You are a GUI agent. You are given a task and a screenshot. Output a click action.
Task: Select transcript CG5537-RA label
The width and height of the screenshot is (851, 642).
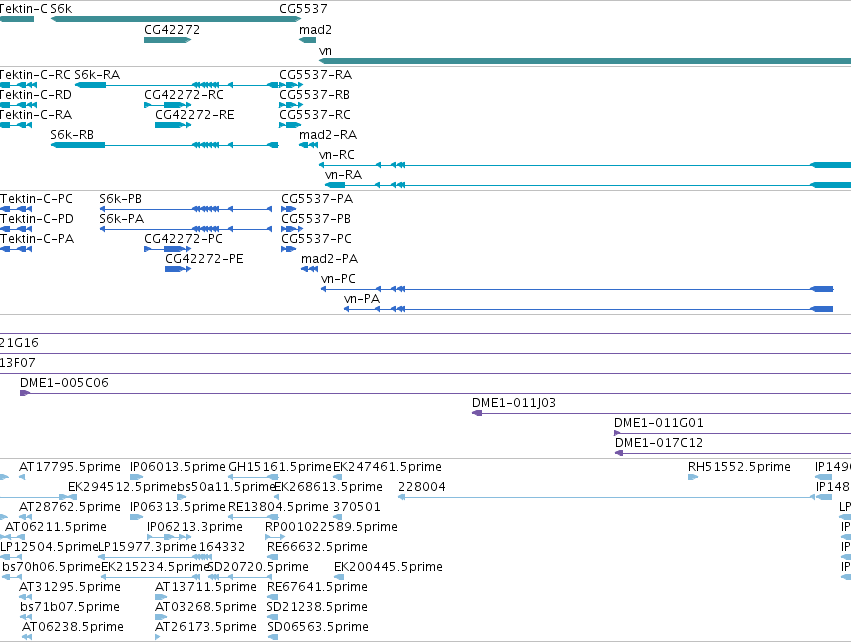(316, 75)
